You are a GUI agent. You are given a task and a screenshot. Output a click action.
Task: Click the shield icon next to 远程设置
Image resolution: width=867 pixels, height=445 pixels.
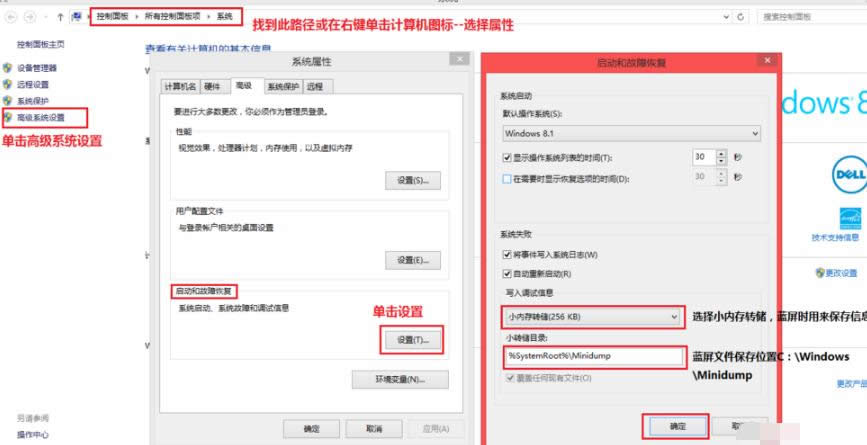(x=8, y=85)
